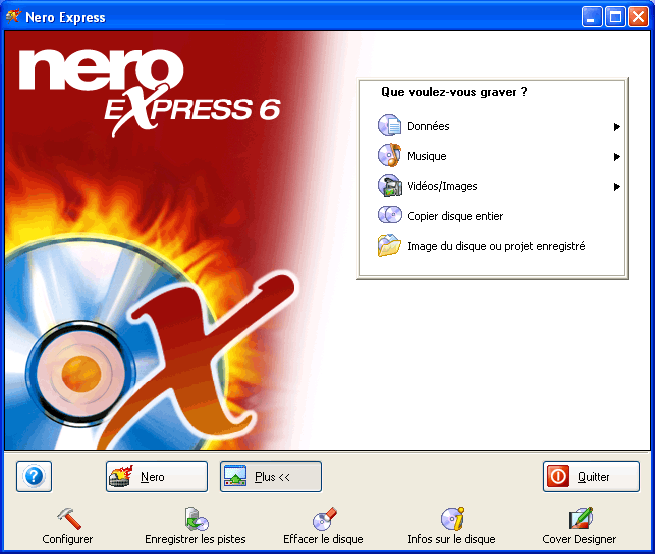Click the Vidéos/Images camera icon

click(x=389, y=187)
